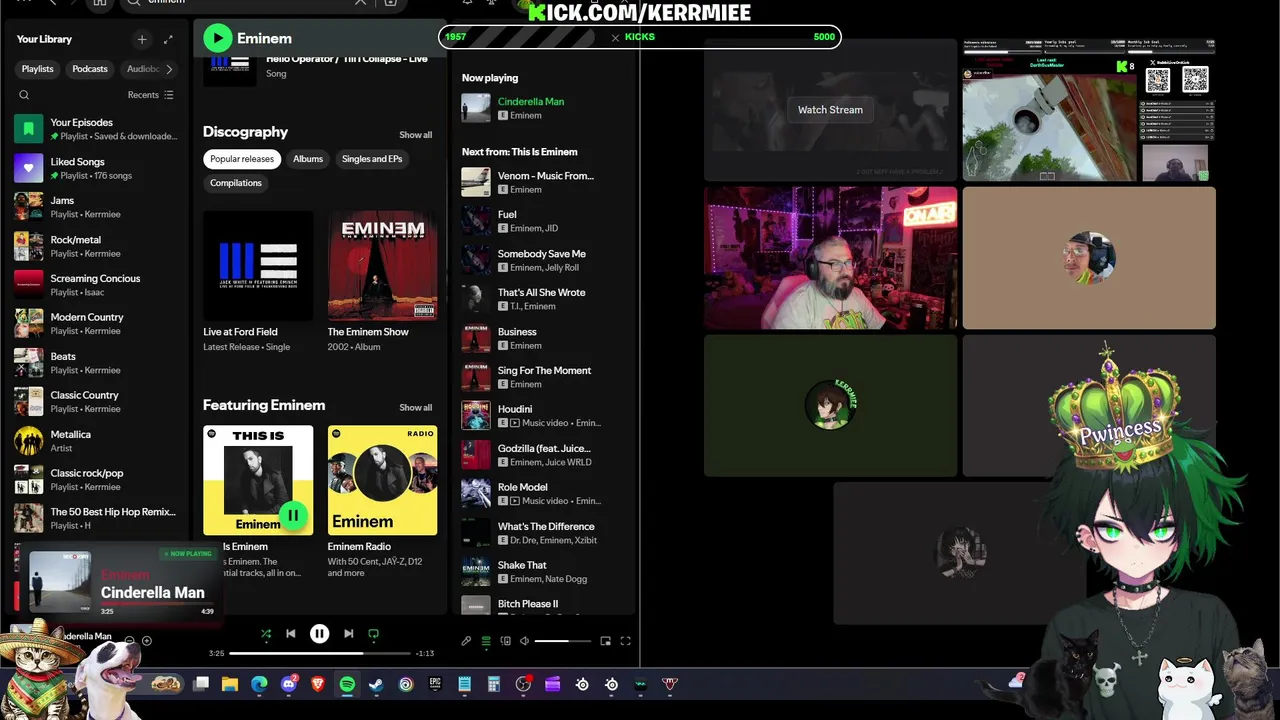Open the connect to a device icon
Screen dimensions: 1280x720
(506, 641)
